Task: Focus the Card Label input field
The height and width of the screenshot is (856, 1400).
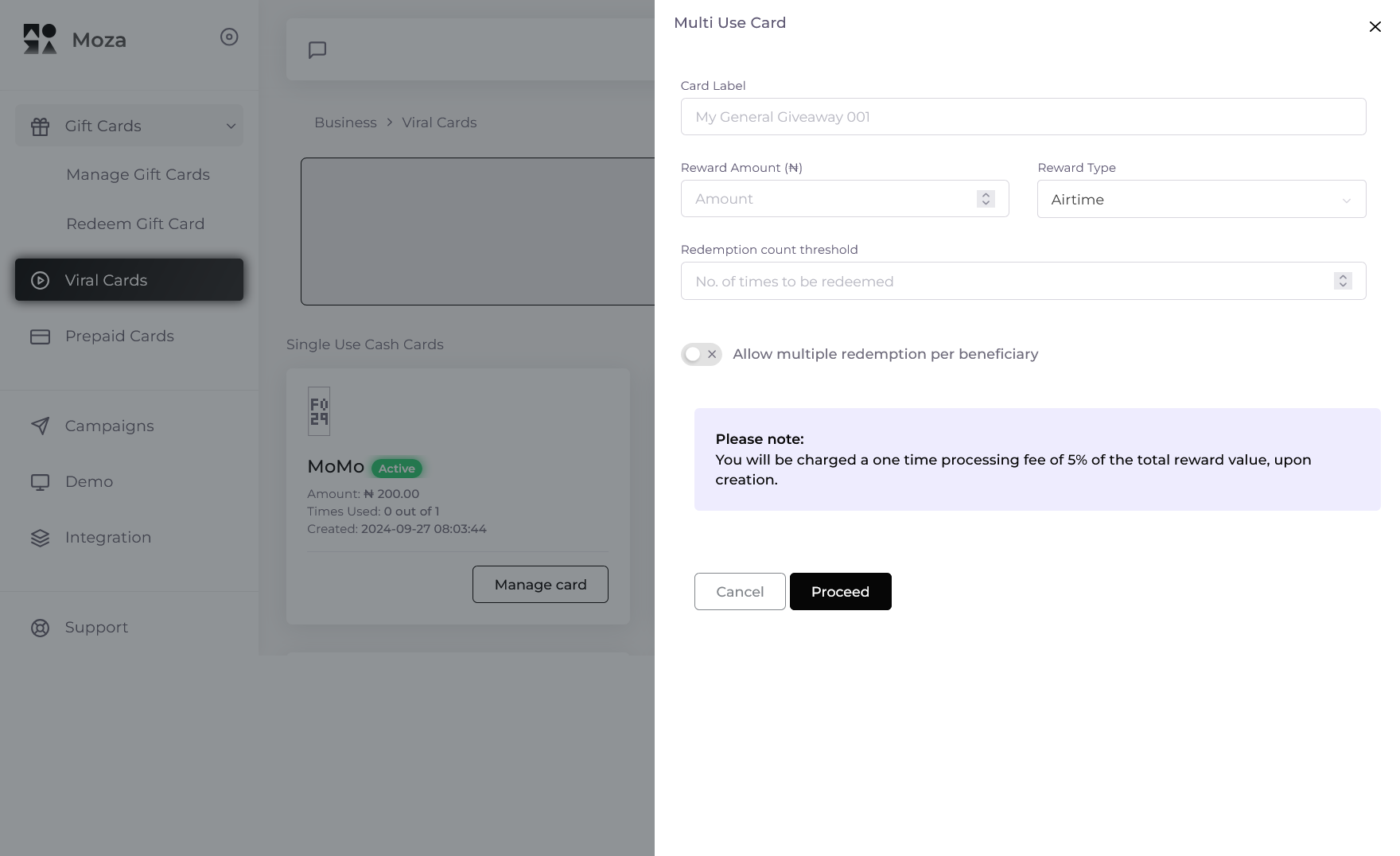Action: click(1023, 117)
